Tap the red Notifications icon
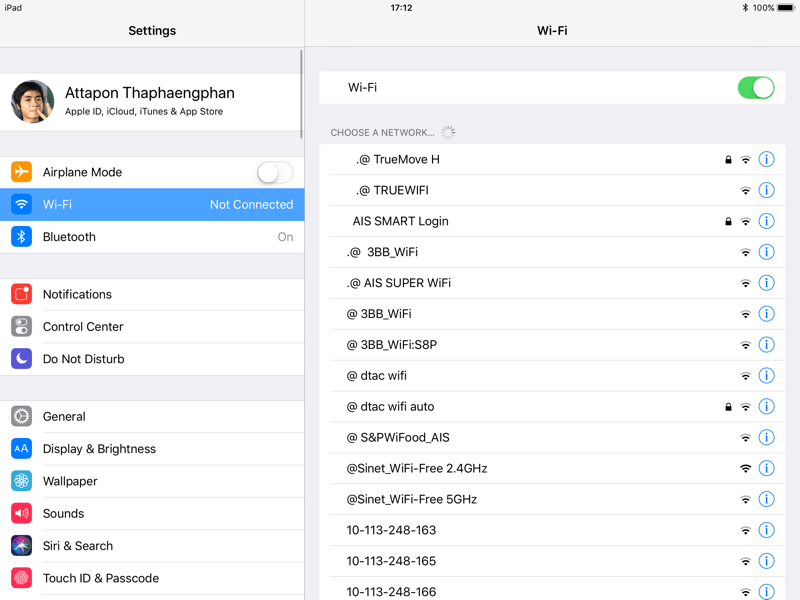Viewport: 800px width, 600px height. pyautogui.click(x=22, y=294)
